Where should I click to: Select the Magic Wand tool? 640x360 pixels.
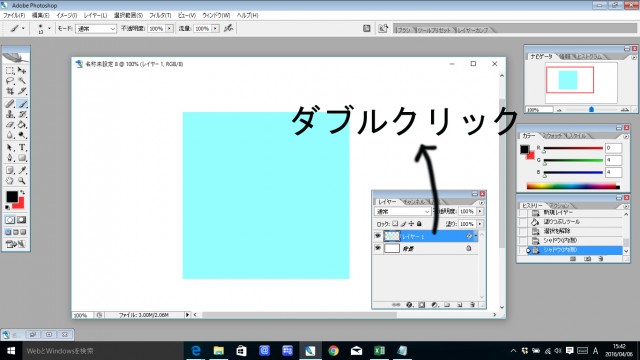point(22,81)
